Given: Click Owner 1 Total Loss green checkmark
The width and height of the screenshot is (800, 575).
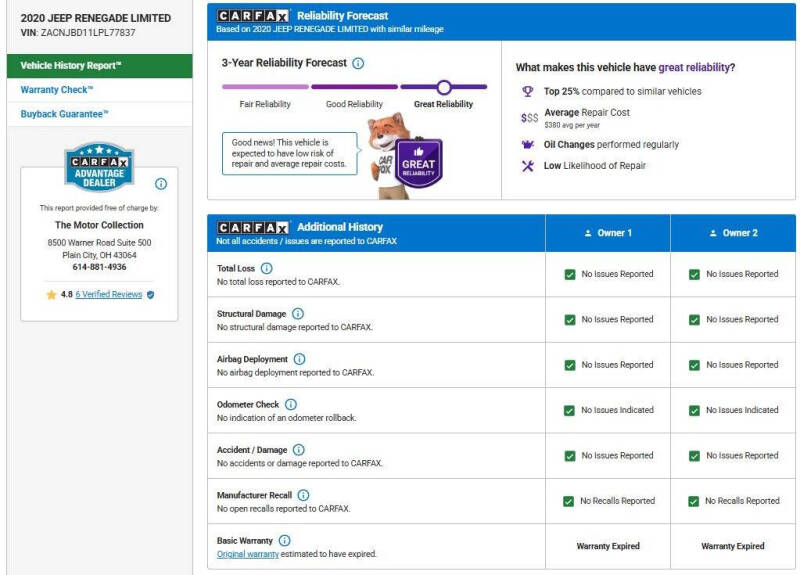Looking at the screenshot, I should click(569, 274).
